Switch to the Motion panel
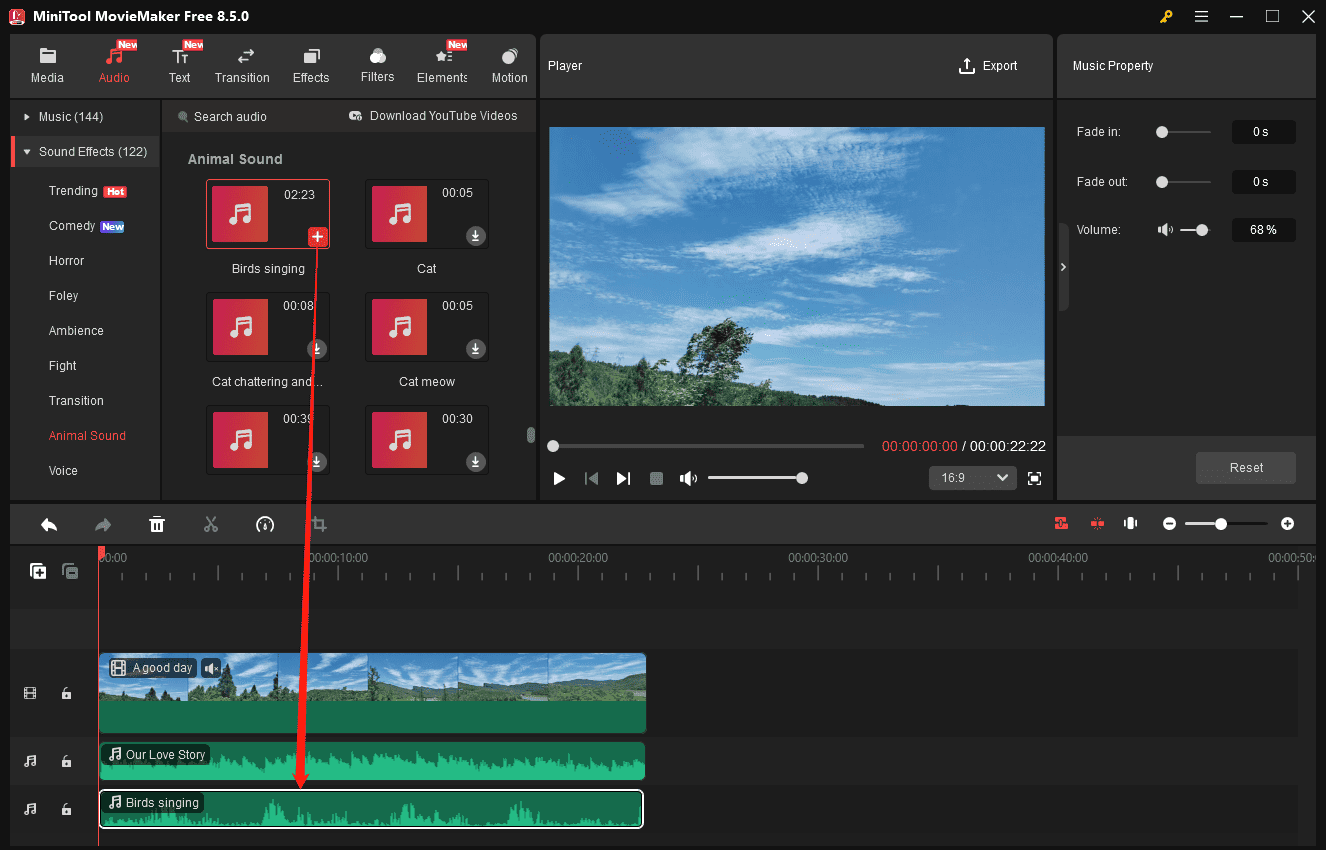 [x=509, y=63]
